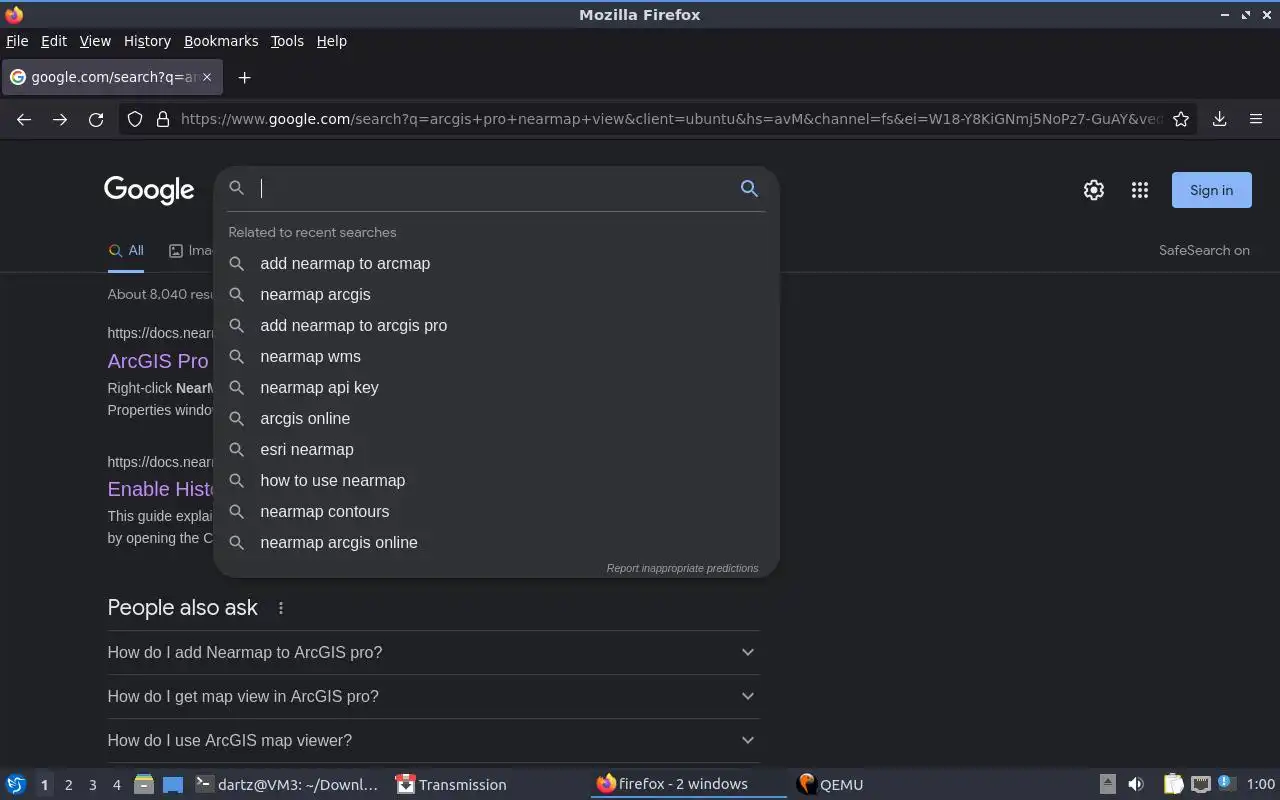This screenshot has width=1280, height=800.
Task: Click the Firefox URL address bar
Action: (x=670, y=119)
